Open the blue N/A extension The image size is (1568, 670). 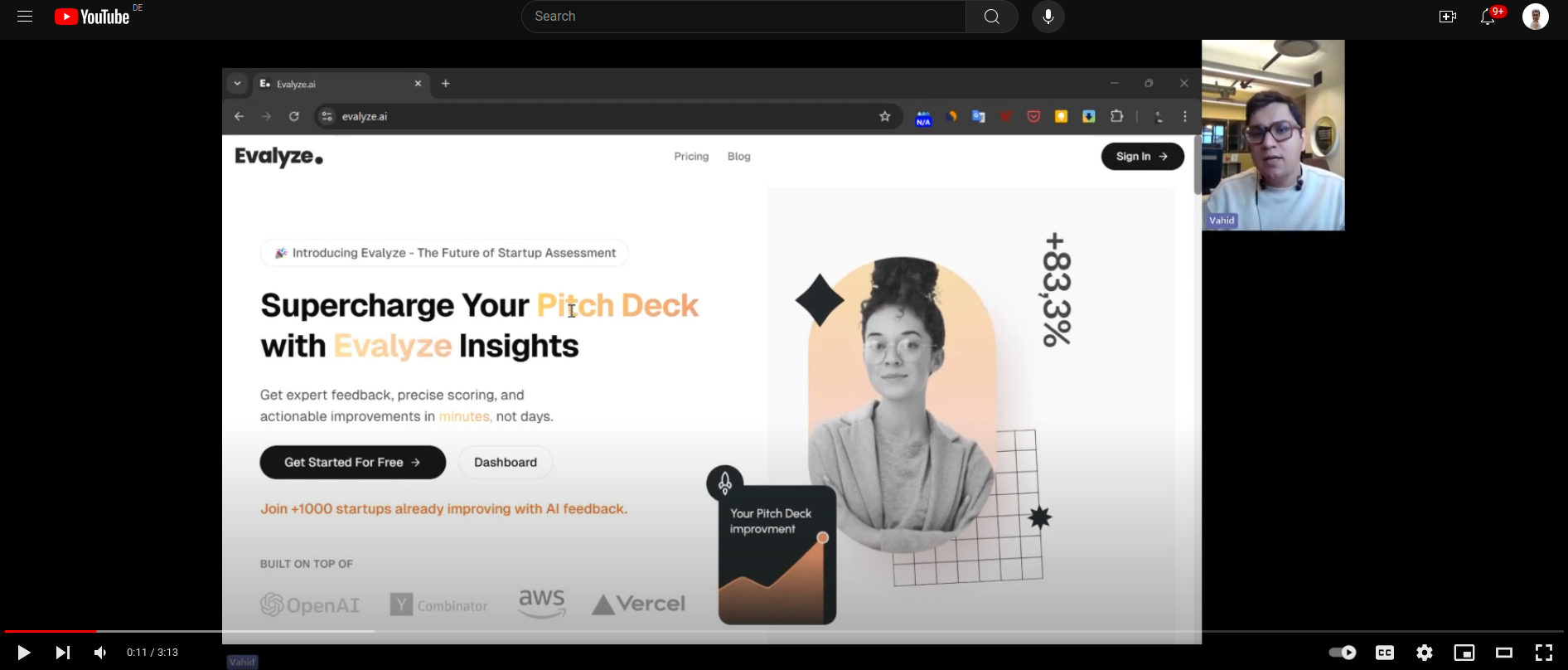(923, 118)
